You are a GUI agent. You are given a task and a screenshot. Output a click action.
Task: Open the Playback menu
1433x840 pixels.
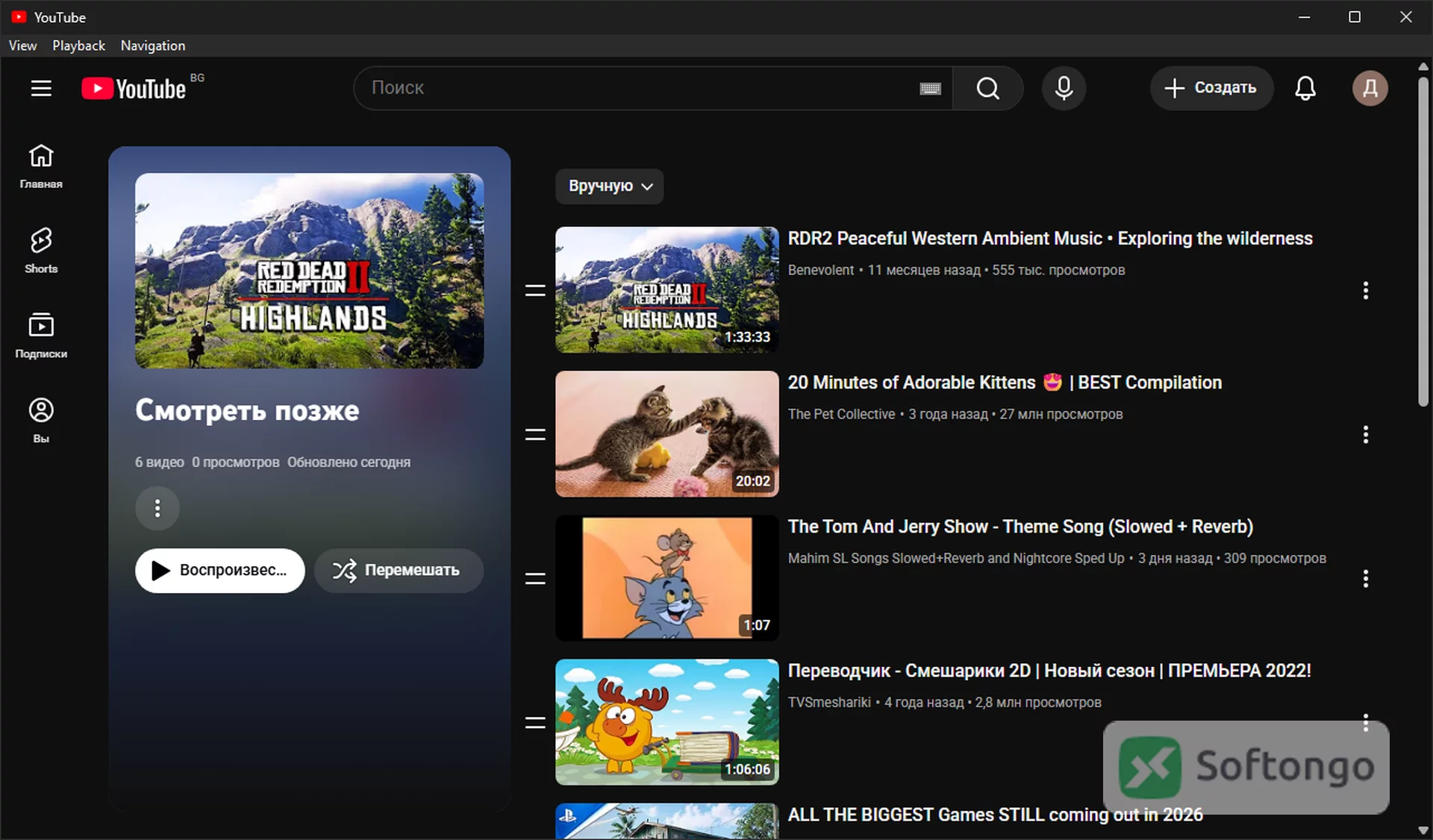coord(78,46)
